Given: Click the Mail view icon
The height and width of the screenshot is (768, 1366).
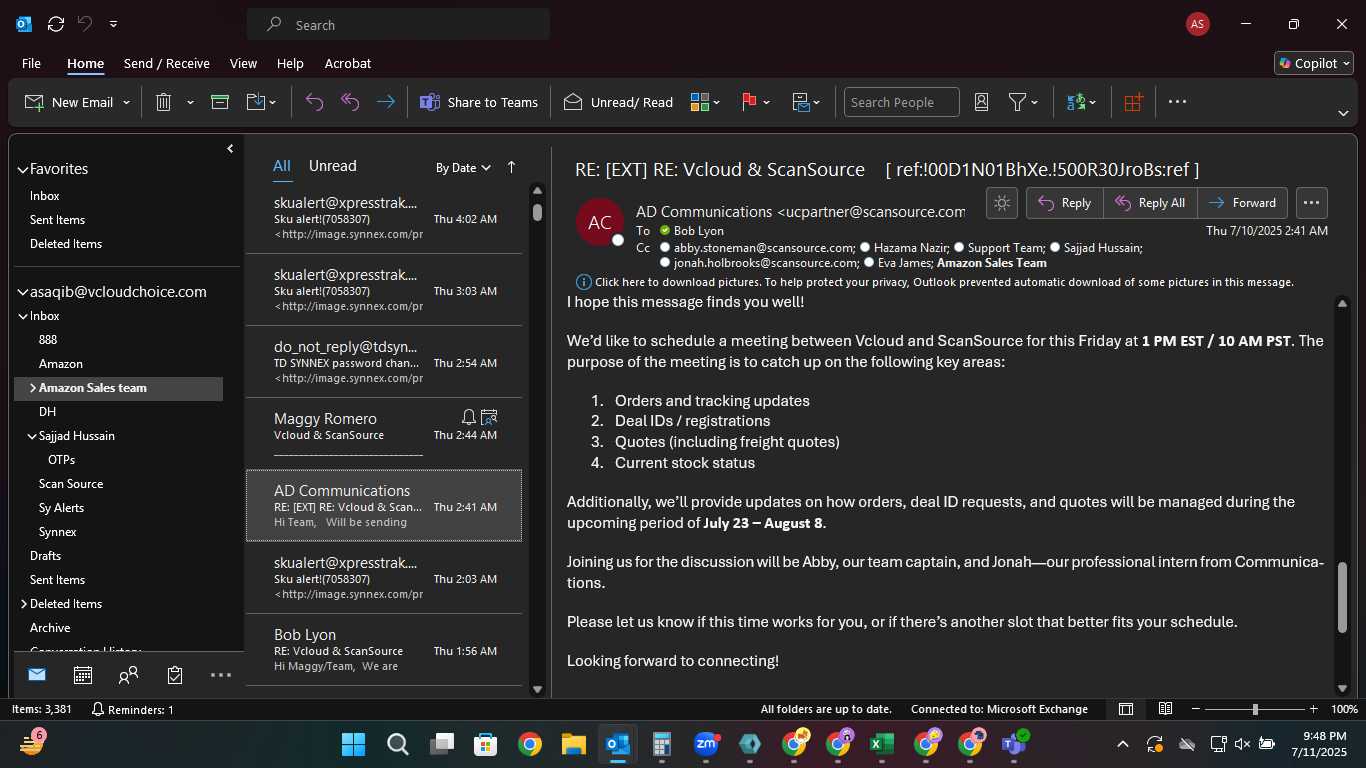Looking at the screenshot, I should coord(37,675).
